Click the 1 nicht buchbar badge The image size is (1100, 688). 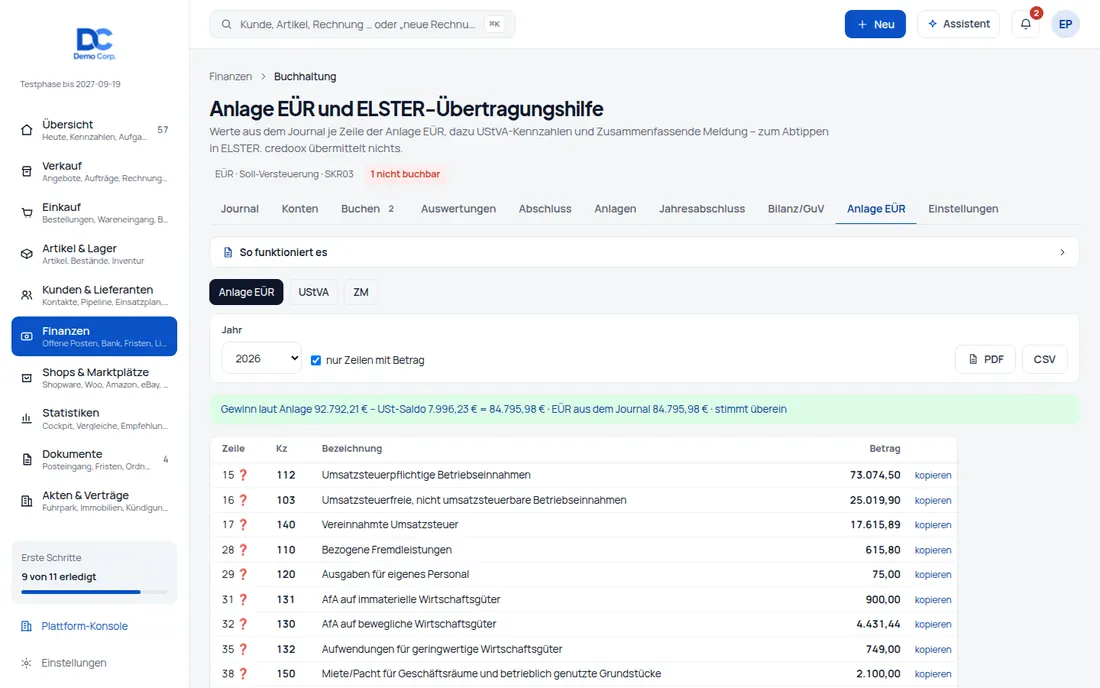(x=405, y=174)
